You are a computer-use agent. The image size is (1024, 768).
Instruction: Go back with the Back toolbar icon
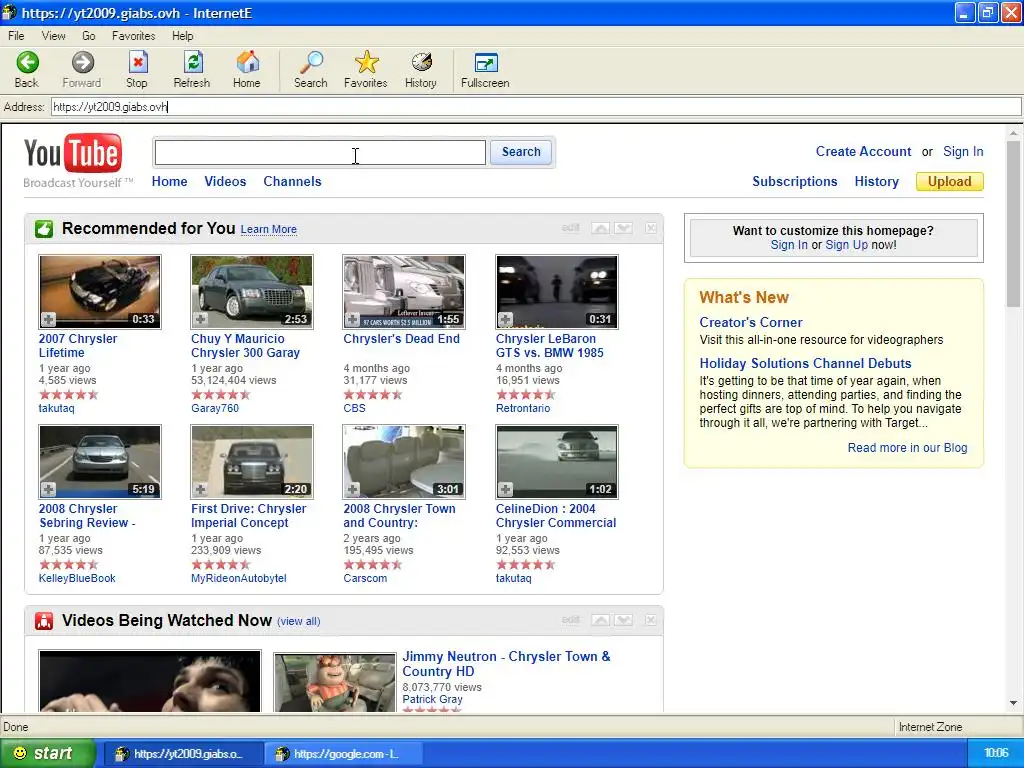pyautogui.click(x=27, y=69)
